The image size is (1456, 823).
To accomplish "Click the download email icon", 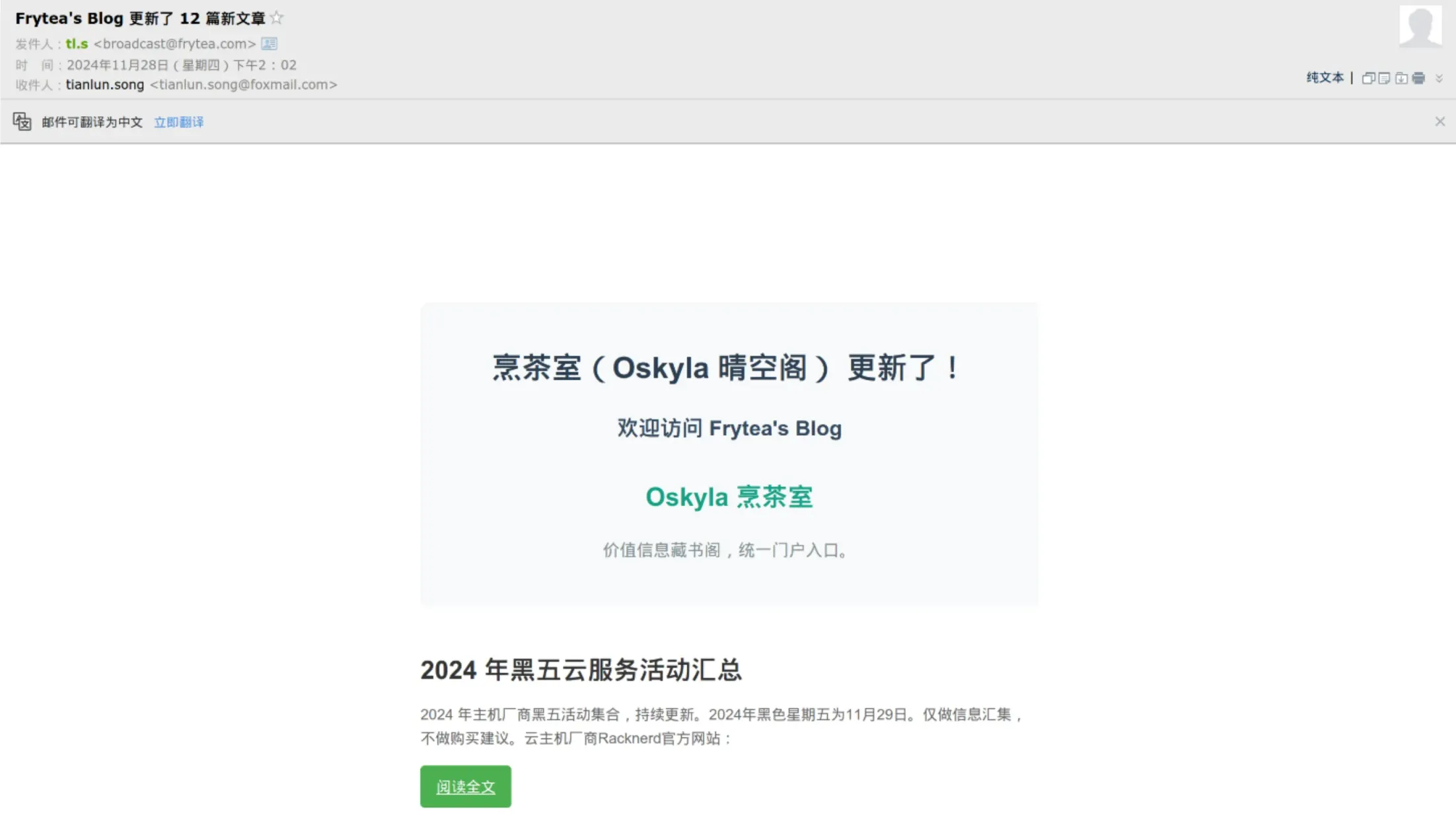I will click(1402, 78).
